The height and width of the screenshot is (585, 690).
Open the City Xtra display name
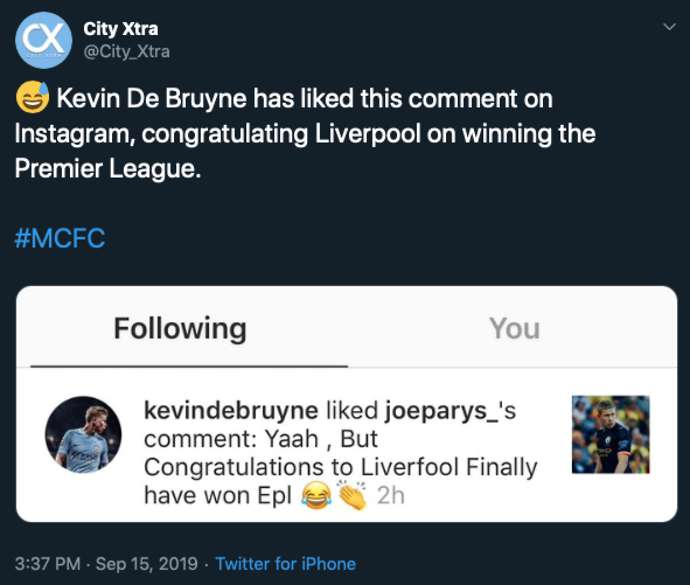click(120, 29)
